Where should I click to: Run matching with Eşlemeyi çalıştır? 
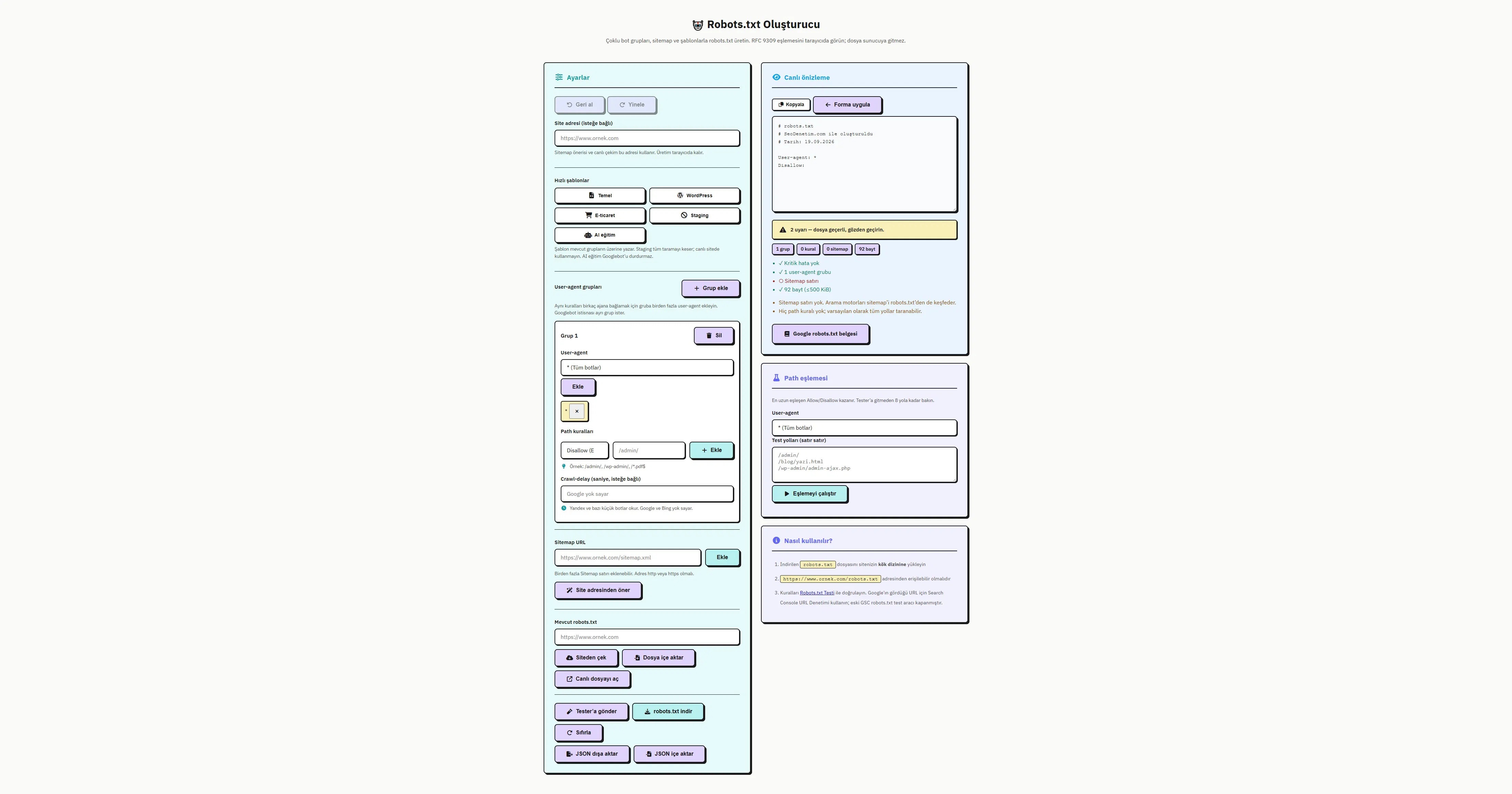click(x=810, y=493)
